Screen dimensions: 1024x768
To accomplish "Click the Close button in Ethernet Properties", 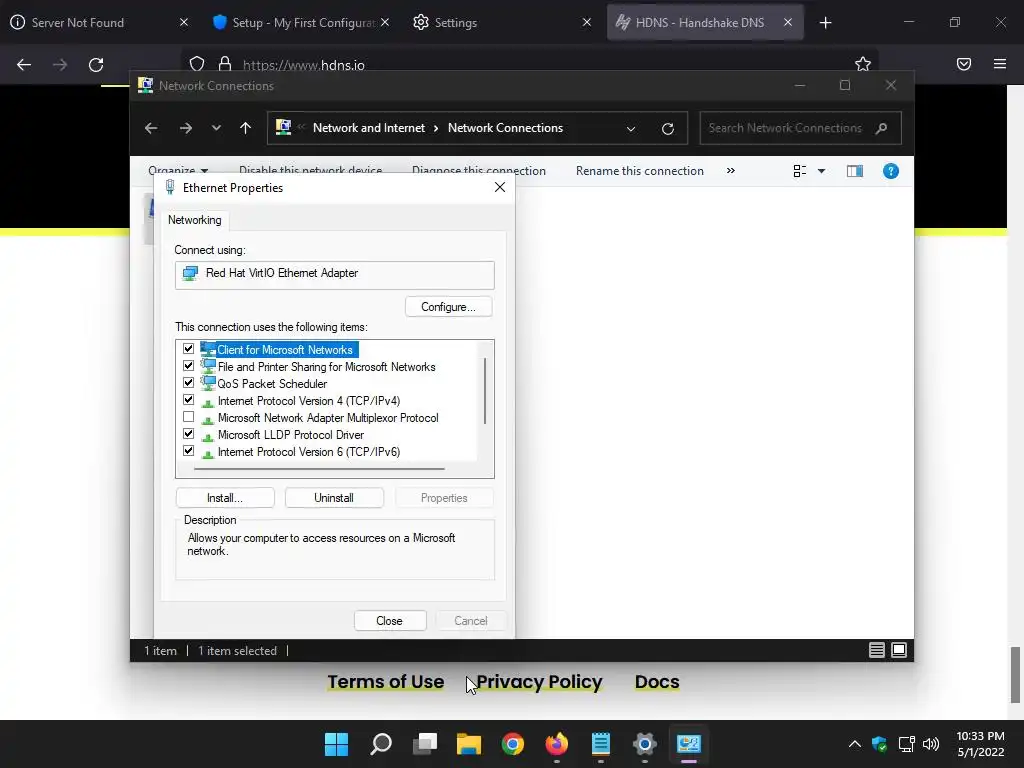I will (x=390, y=620).
